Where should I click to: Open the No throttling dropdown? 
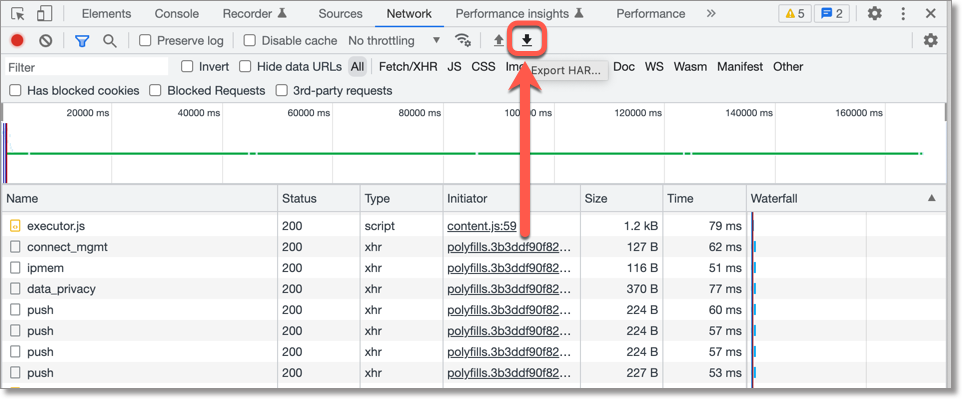[394, 41]
